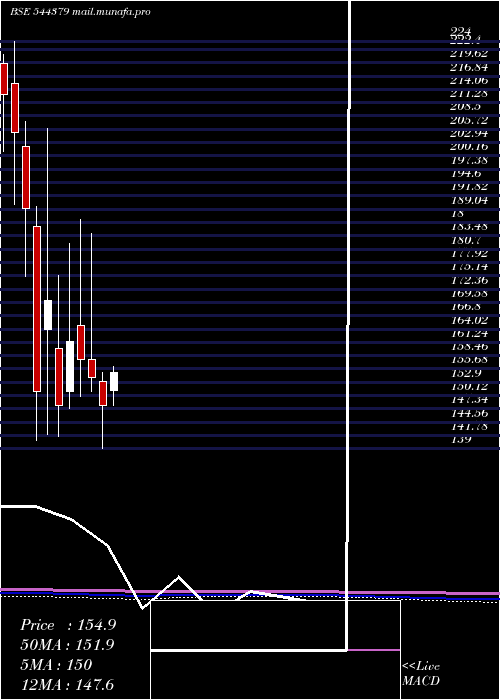Click the 166.8 price axis label
The image size is (500, 700).
[465, 307]
